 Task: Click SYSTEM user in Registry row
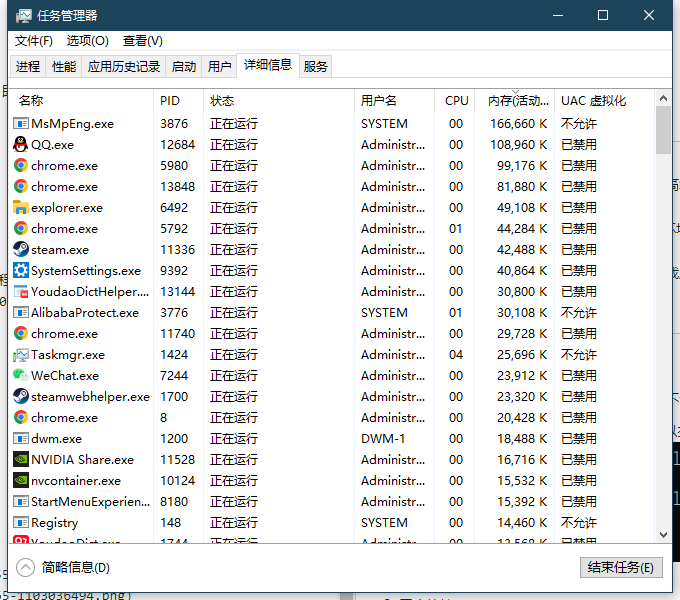pos(384,522)
